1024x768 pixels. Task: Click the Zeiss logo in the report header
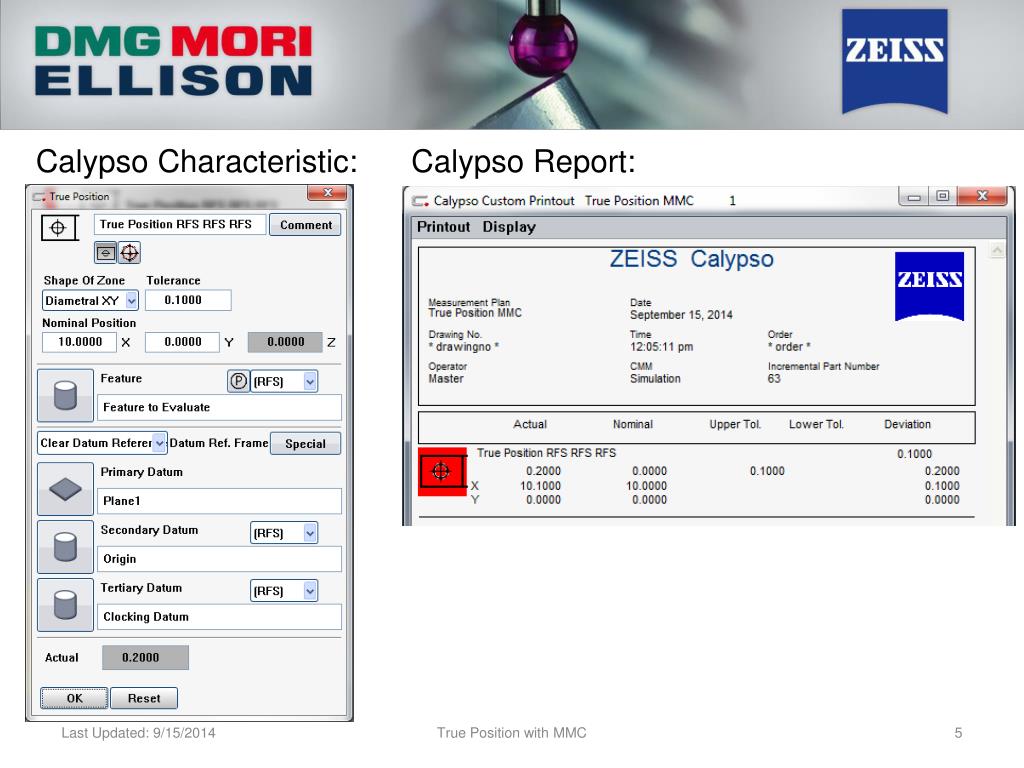(929, 285)
